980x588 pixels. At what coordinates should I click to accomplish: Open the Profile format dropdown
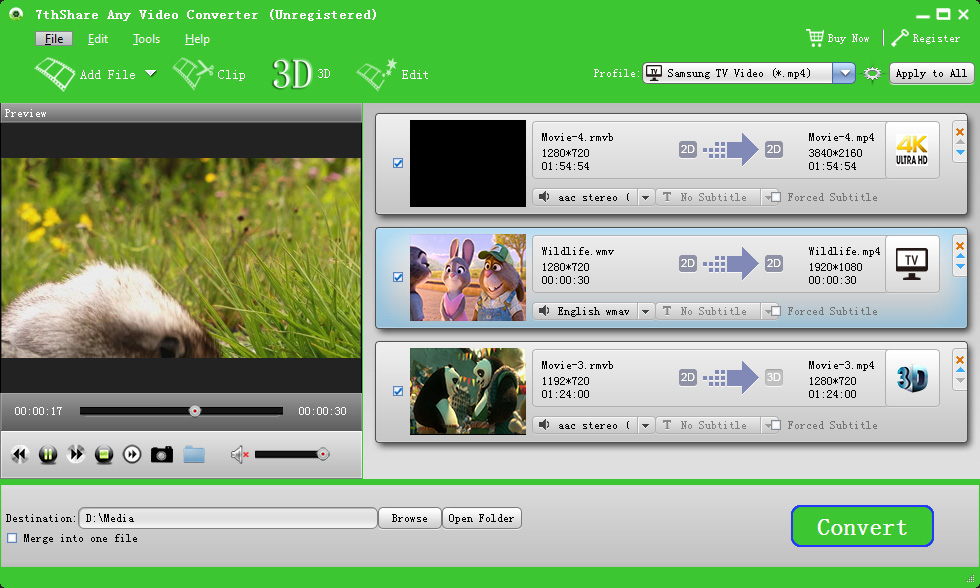click(x=843, y=73)
